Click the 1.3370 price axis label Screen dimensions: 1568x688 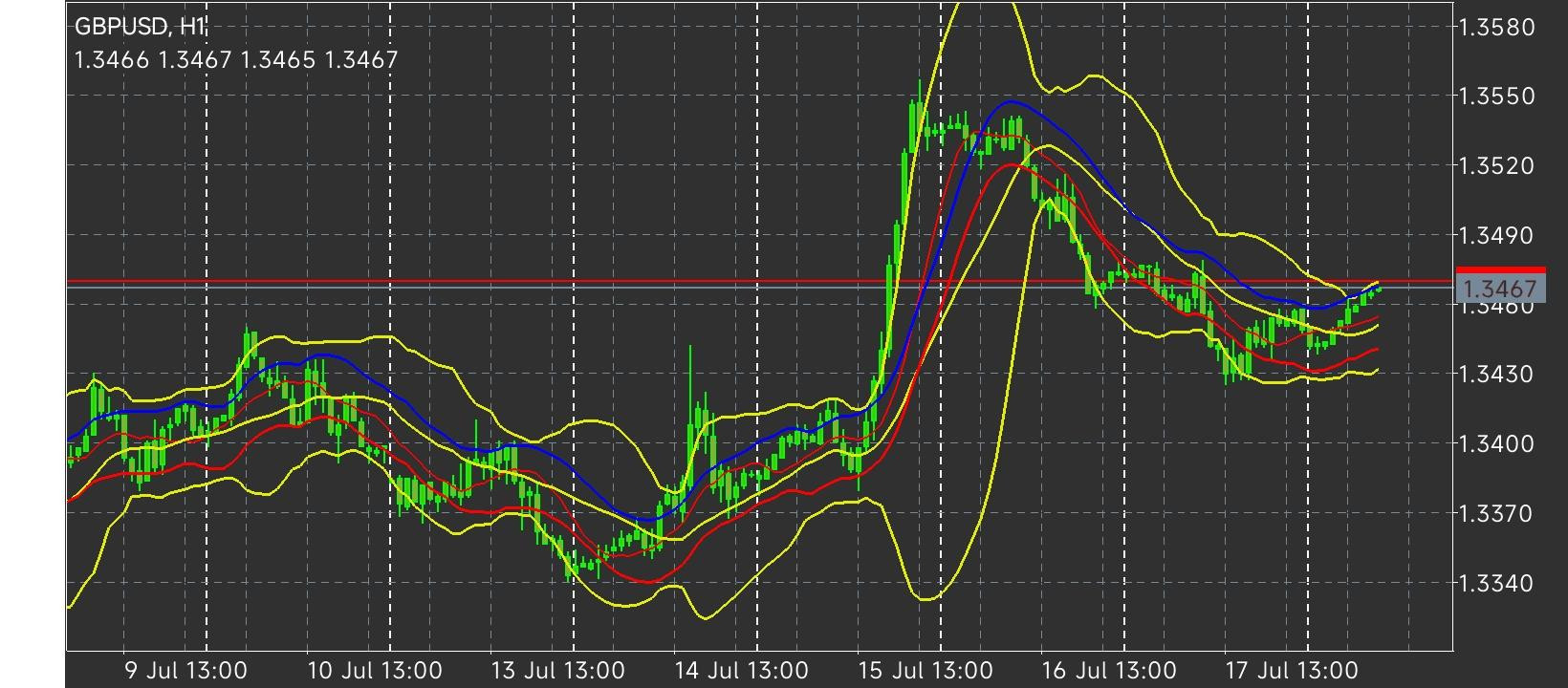[1498, 514]
